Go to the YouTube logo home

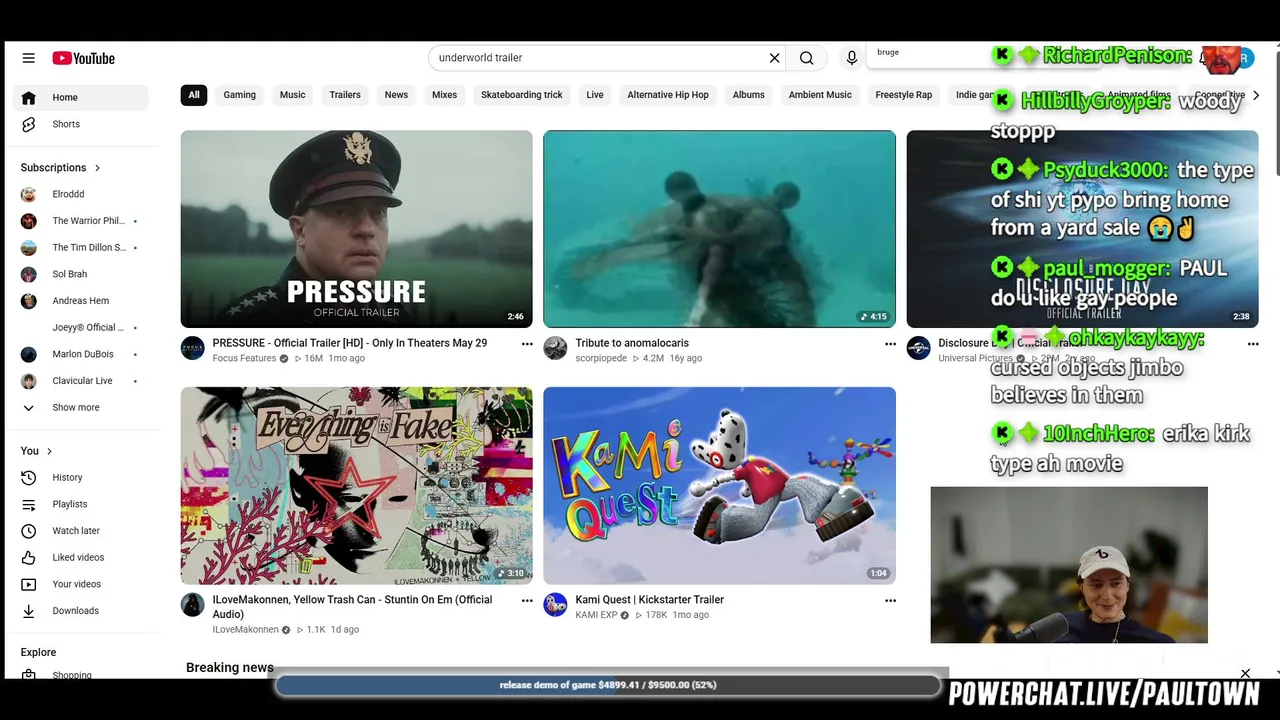point(84,58)
